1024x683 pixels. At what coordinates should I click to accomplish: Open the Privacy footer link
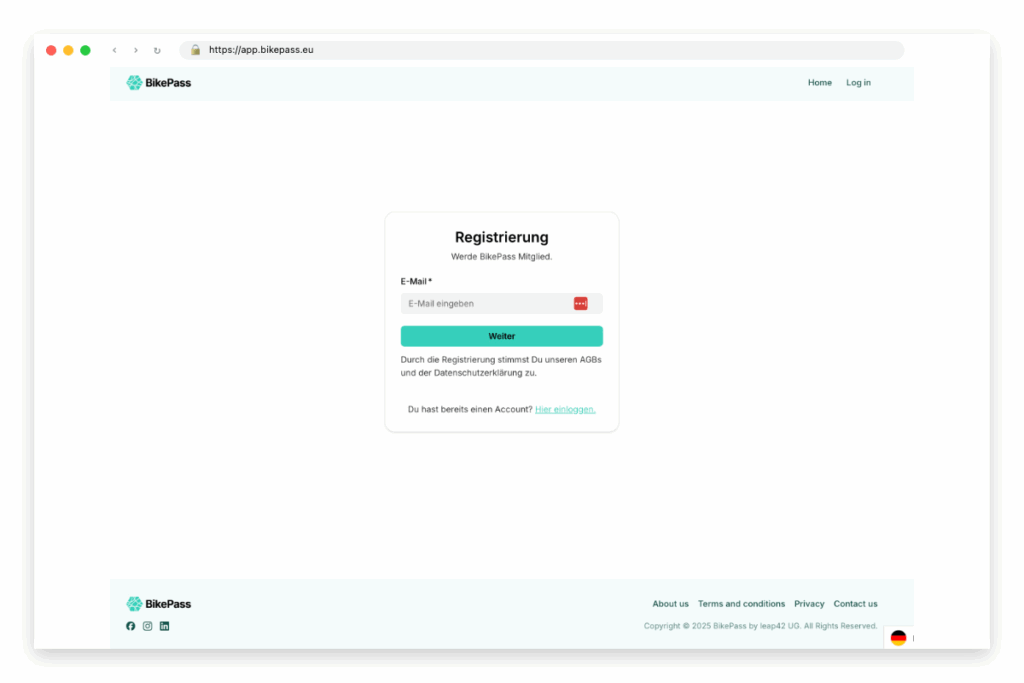pyautogui.click(x=809, y=604)
